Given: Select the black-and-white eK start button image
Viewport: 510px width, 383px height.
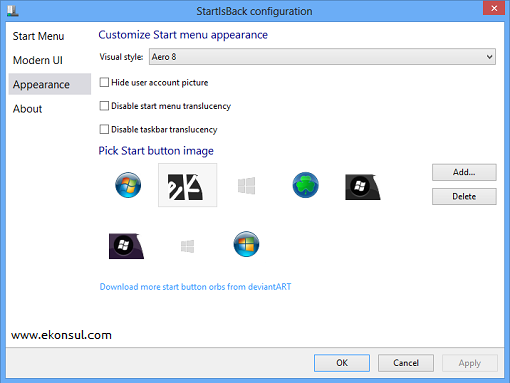Looking at the screenshot, I should pyautogui.click(x=187, y=185).
